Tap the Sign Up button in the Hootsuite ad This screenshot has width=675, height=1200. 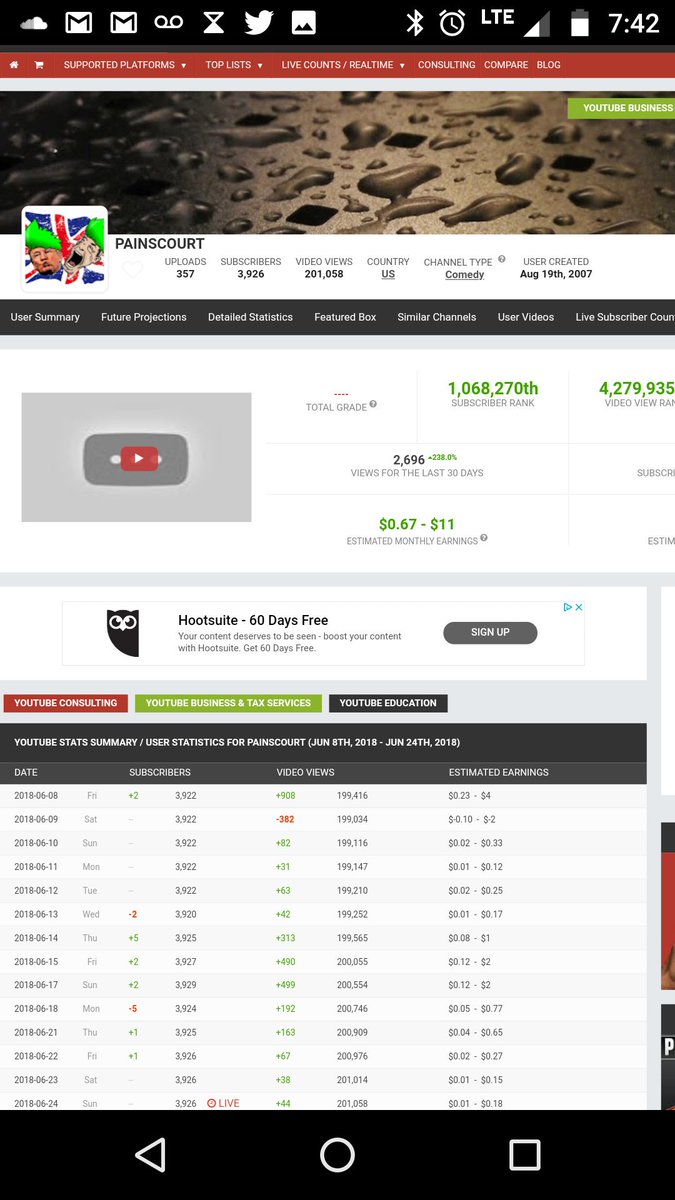[490, 632]
